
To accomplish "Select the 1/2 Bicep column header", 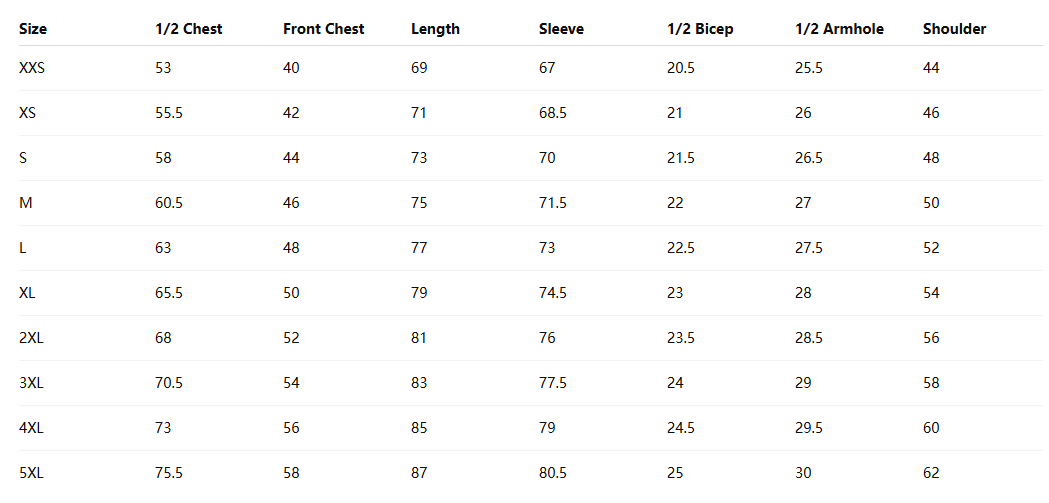I will click(700, 29).
